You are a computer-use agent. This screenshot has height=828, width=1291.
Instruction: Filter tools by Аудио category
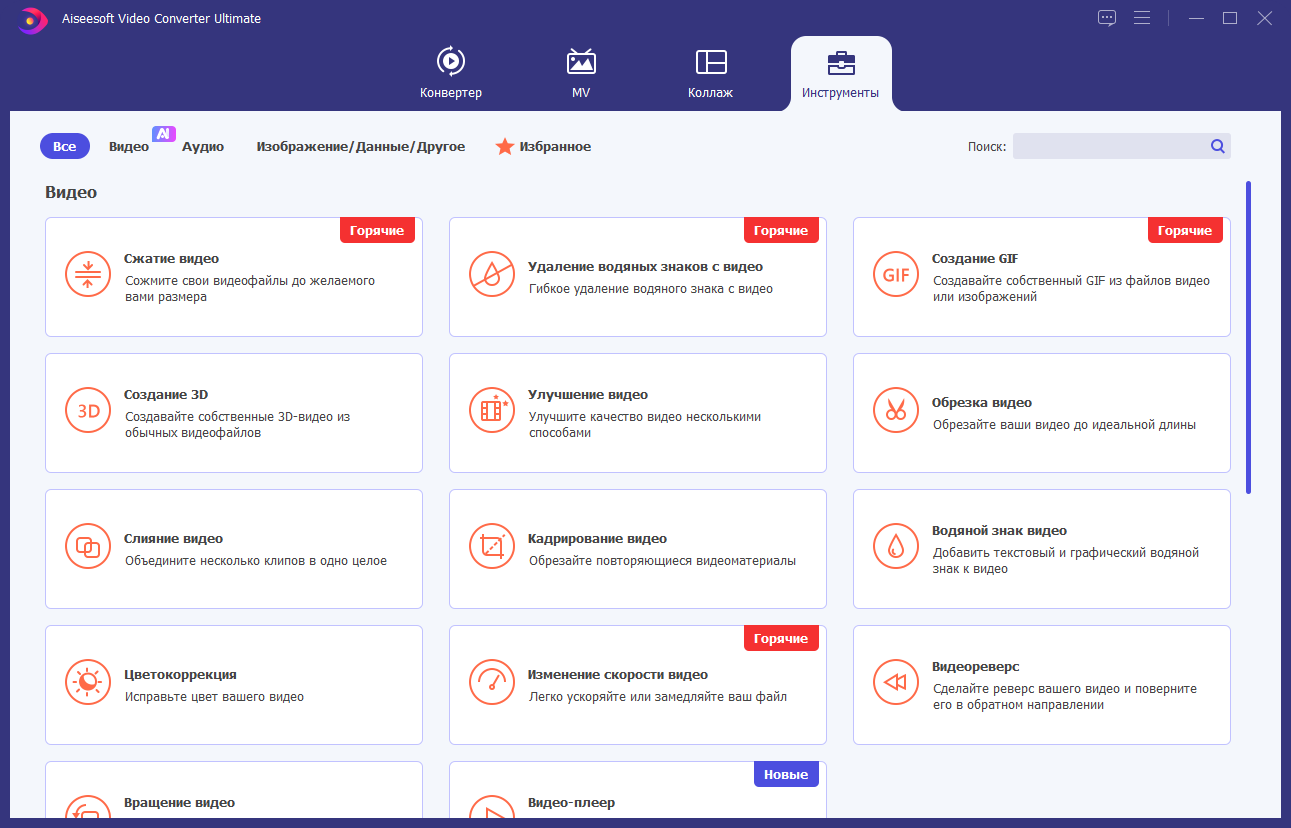[203, 147]
